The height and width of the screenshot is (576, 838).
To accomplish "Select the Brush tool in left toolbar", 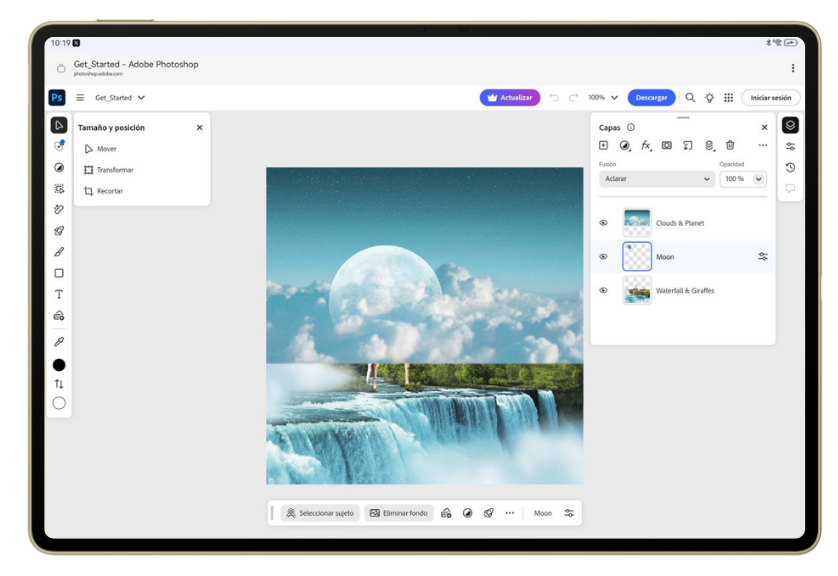I will (x=59, y=252).
